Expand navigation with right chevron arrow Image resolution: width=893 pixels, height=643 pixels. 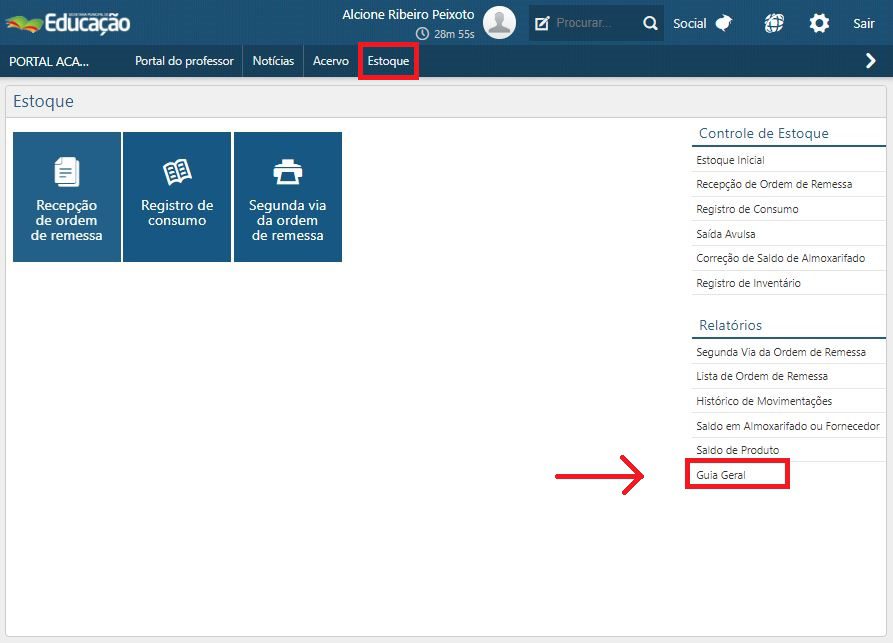[870, 61]
